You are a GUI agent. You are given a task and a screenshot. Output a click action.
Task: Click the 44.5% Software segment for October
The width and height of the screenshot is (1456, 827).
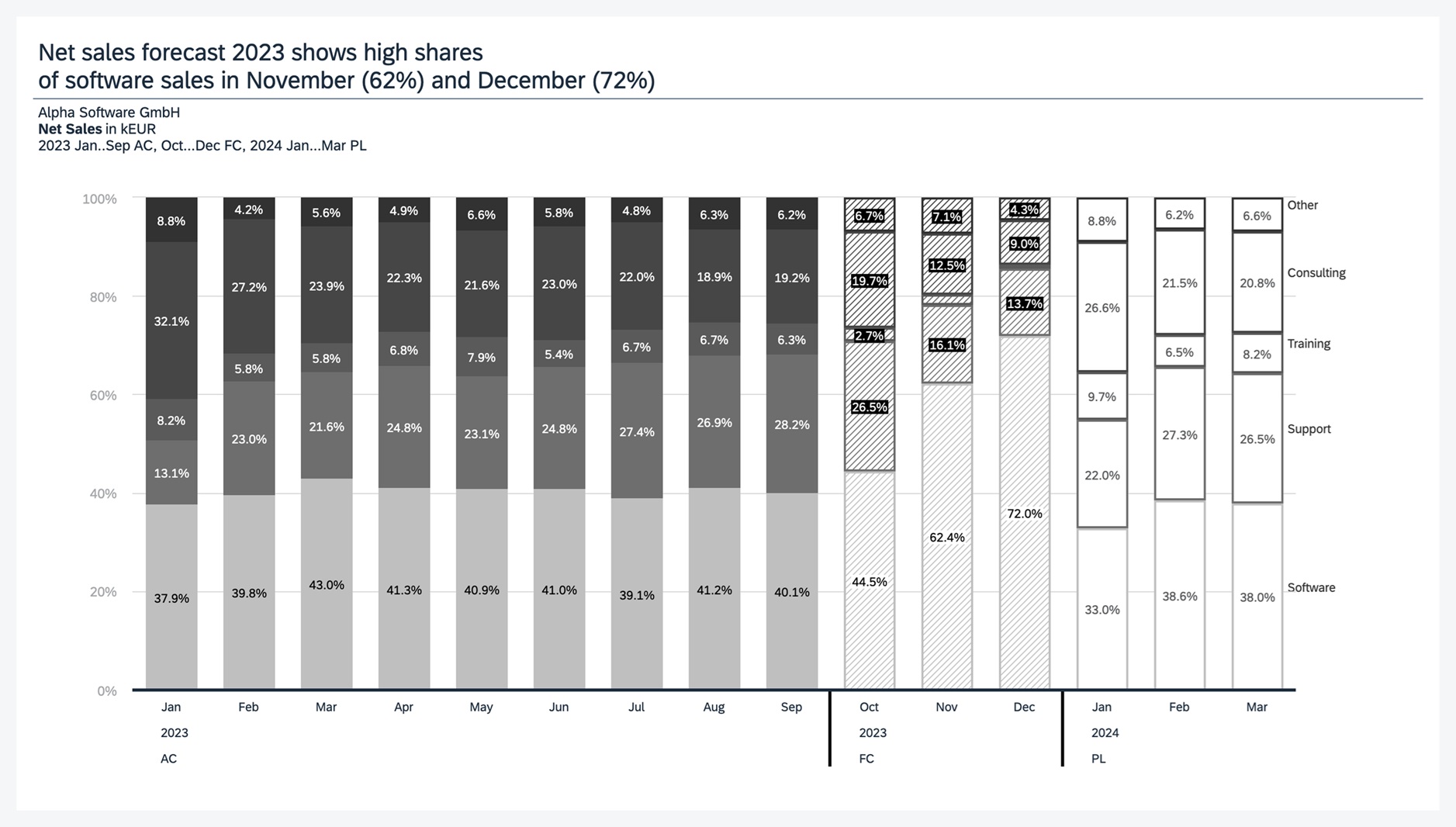click(x=869, y=580)
